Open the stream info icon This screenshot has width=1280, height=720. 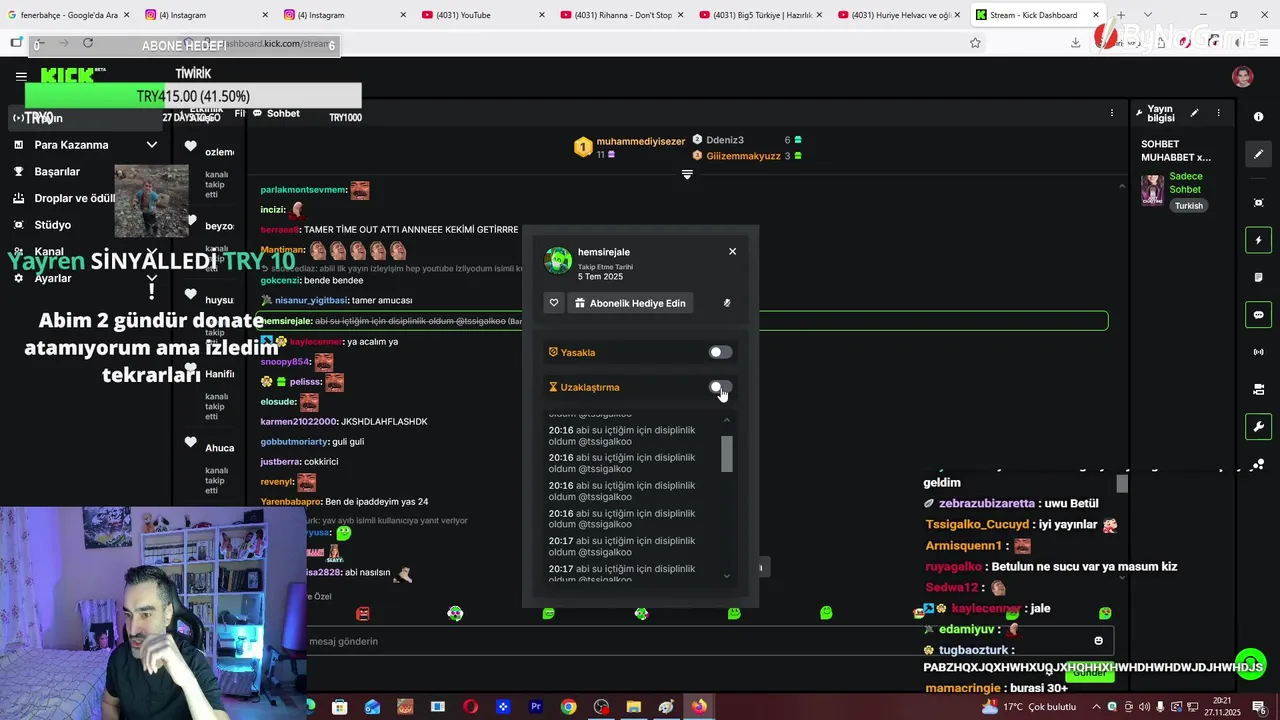(1258, 117)
